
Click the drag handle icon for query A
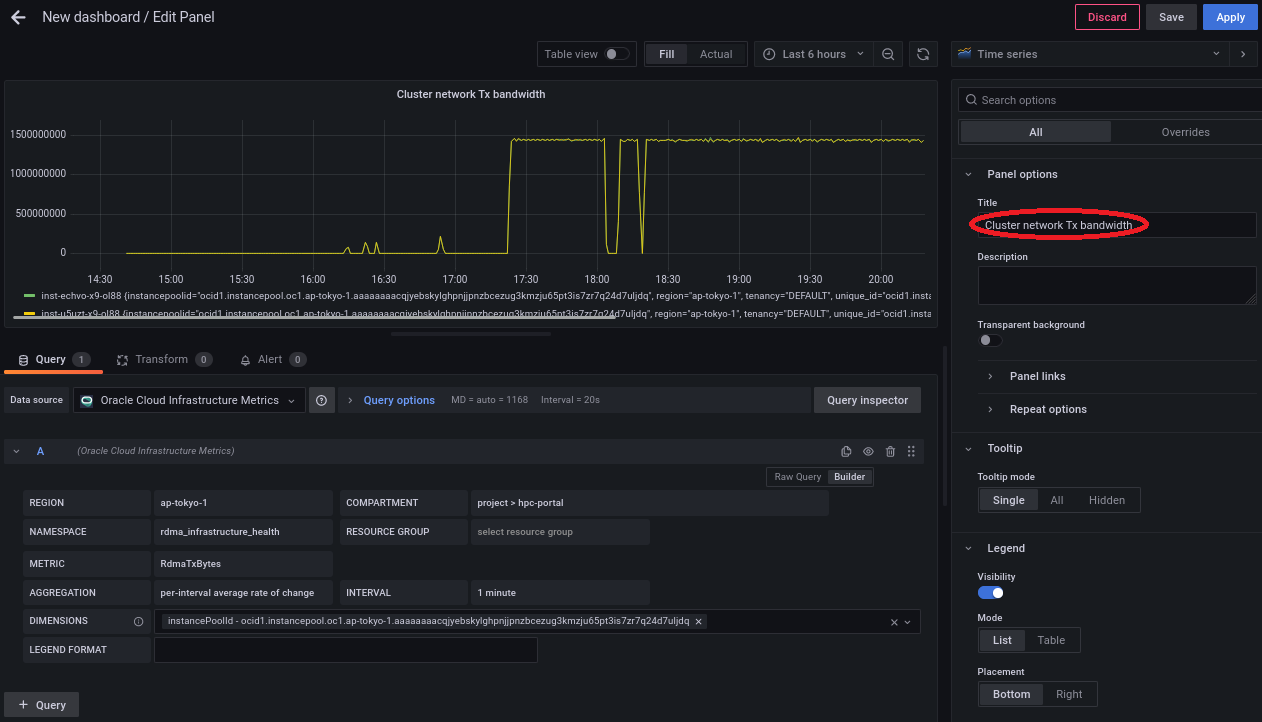(911, 452)
